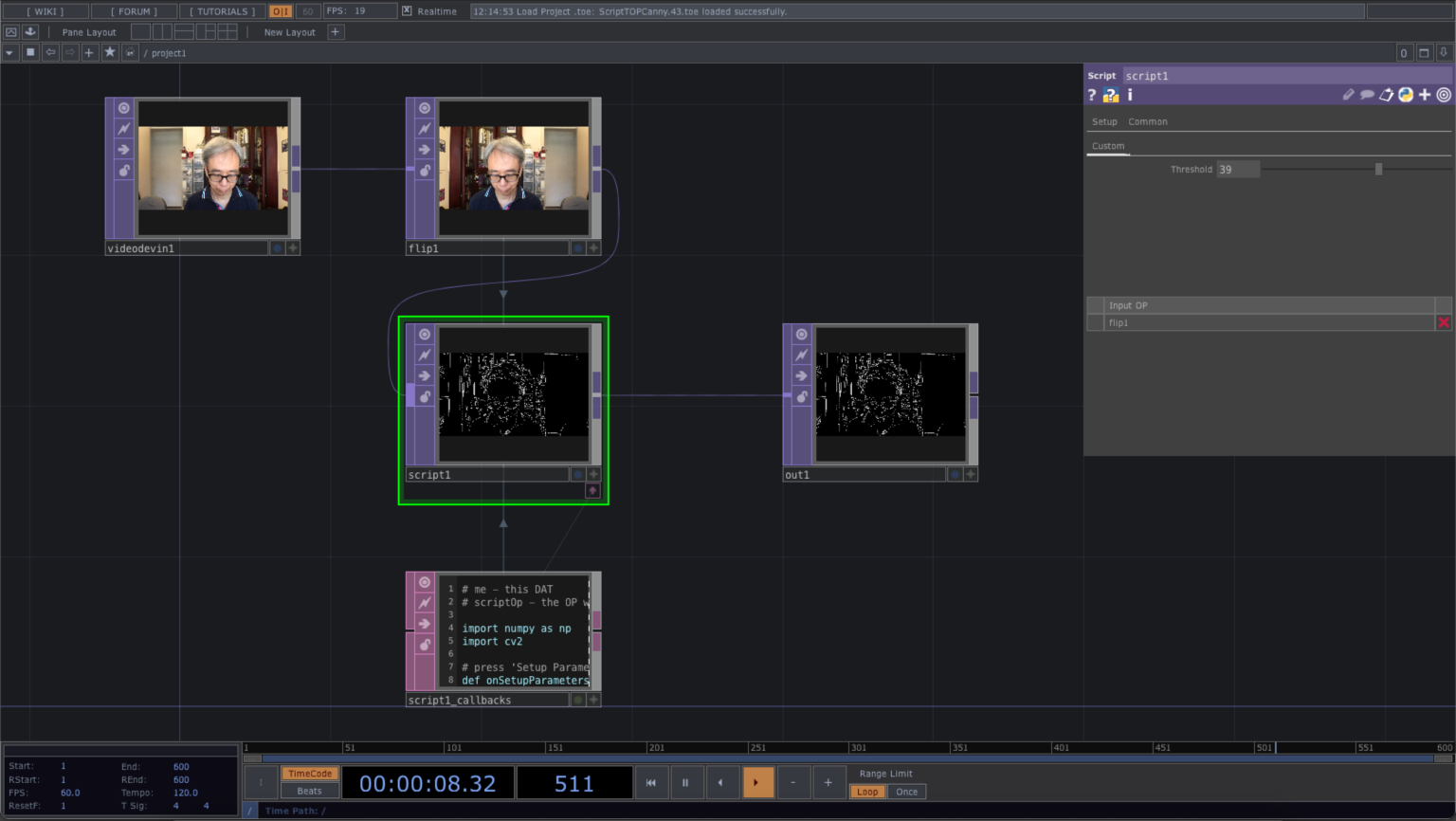Select Beats display mode
The image size is (1456, 821).
(310, 791)
